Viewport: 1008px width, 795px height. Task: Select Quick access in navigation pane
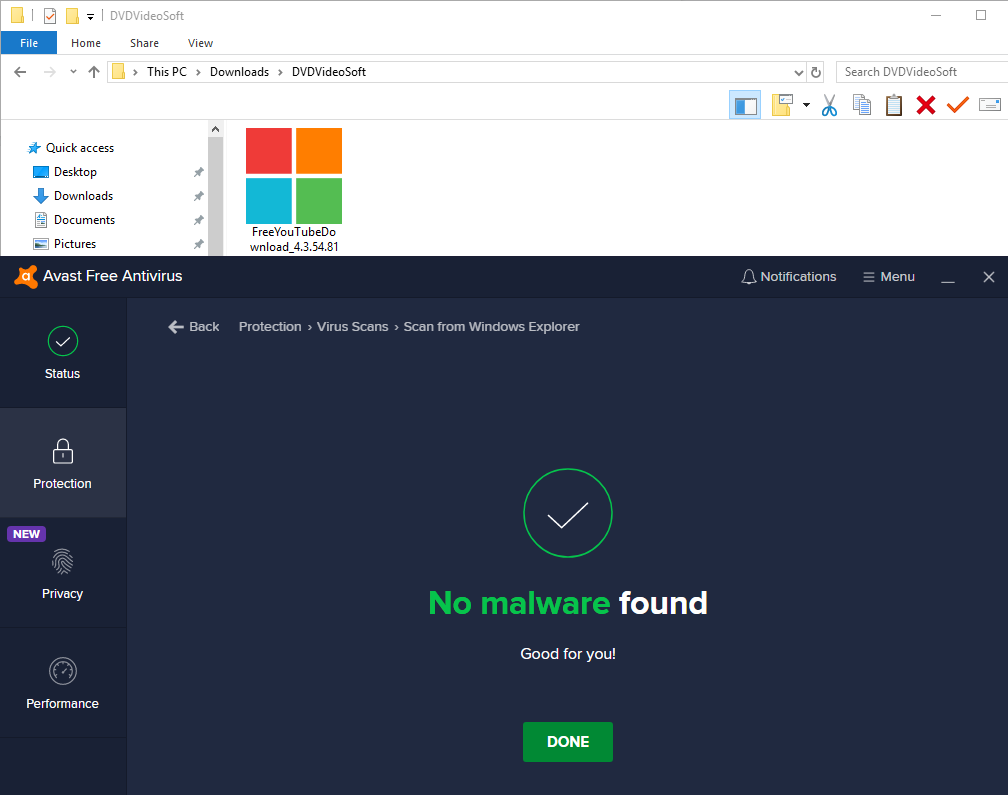(x=80, y=148)
